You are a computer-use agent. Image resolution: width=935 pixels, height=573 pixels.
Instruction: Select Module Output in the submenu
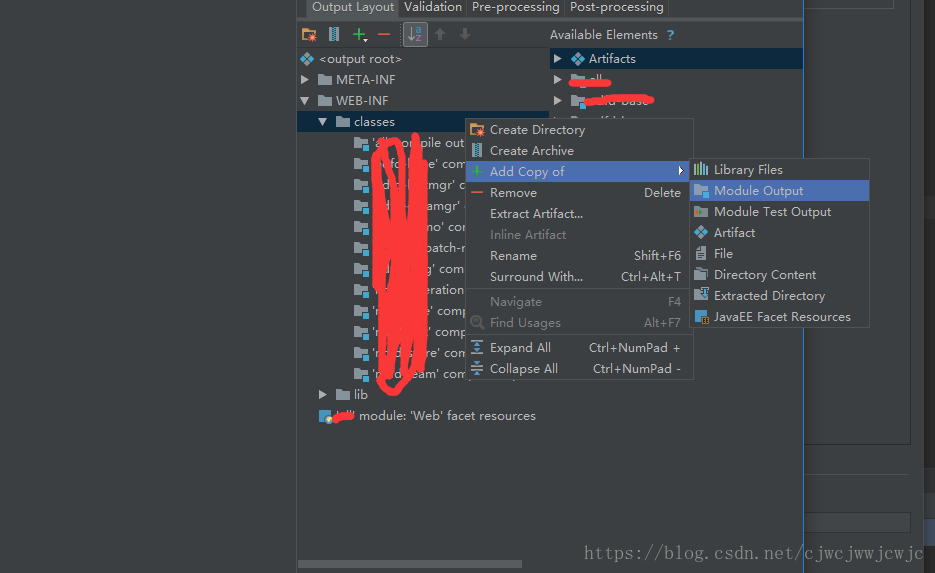[779, 191]
